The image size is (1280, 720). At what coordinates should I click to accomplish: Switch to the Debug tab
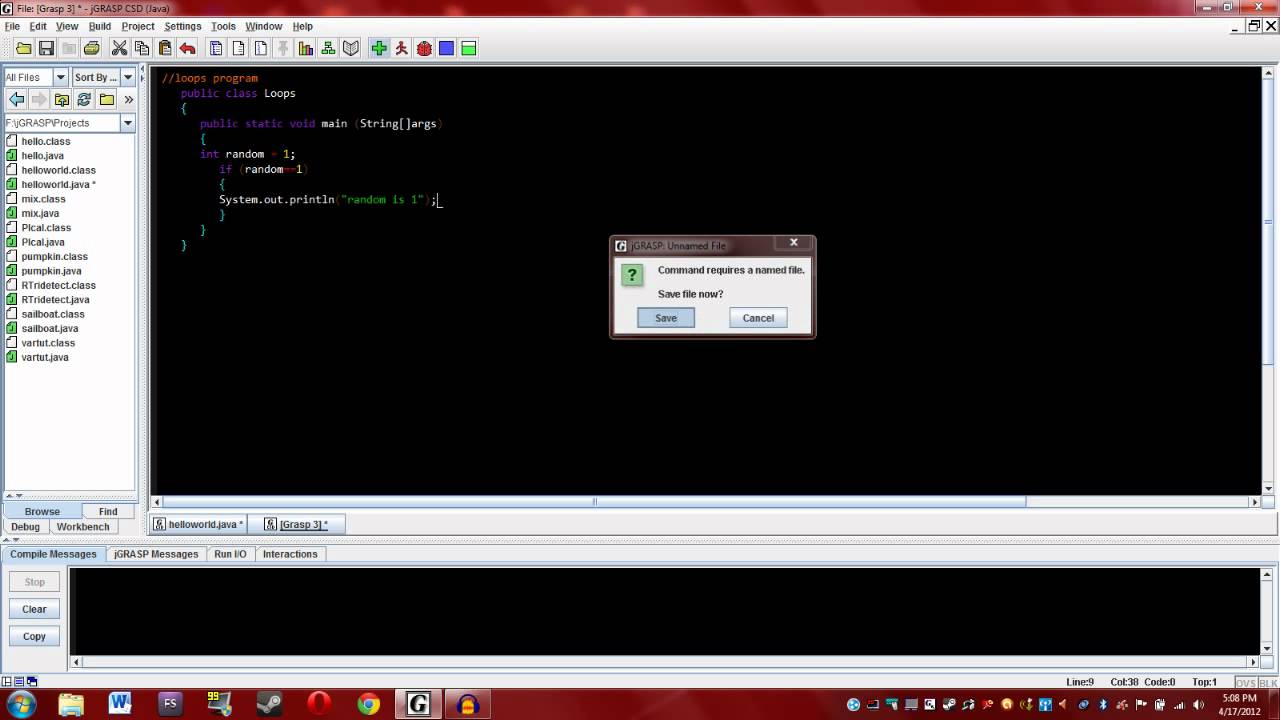pos(25,527)
